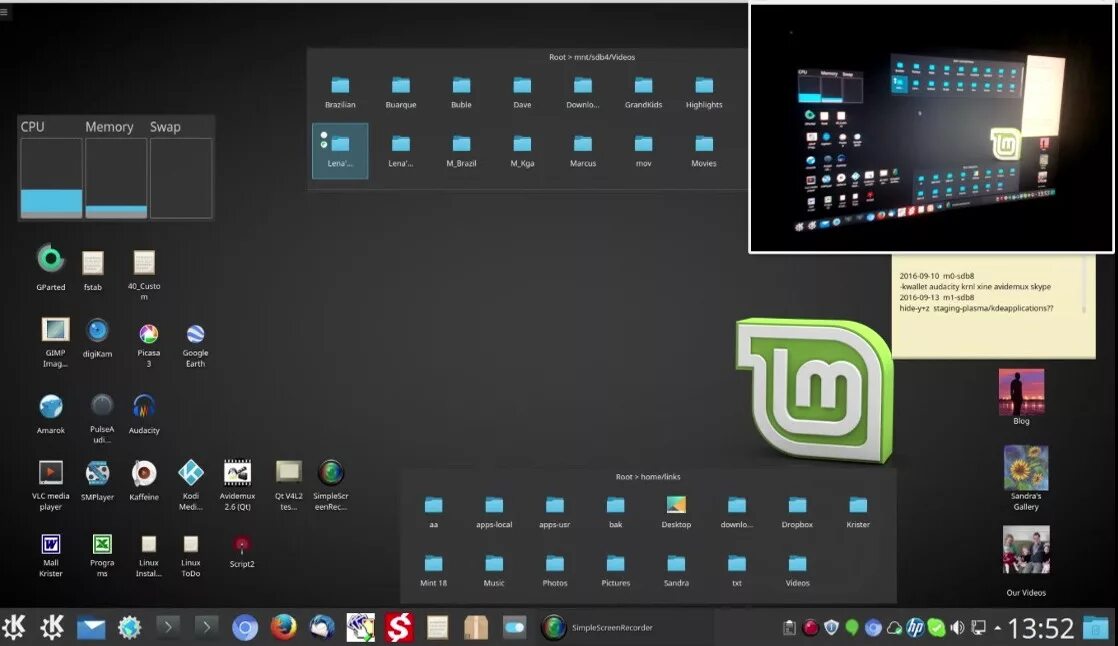1118x646 pixels.
Task: Open the settings gear in the taskbar
Action: point(130,627)
